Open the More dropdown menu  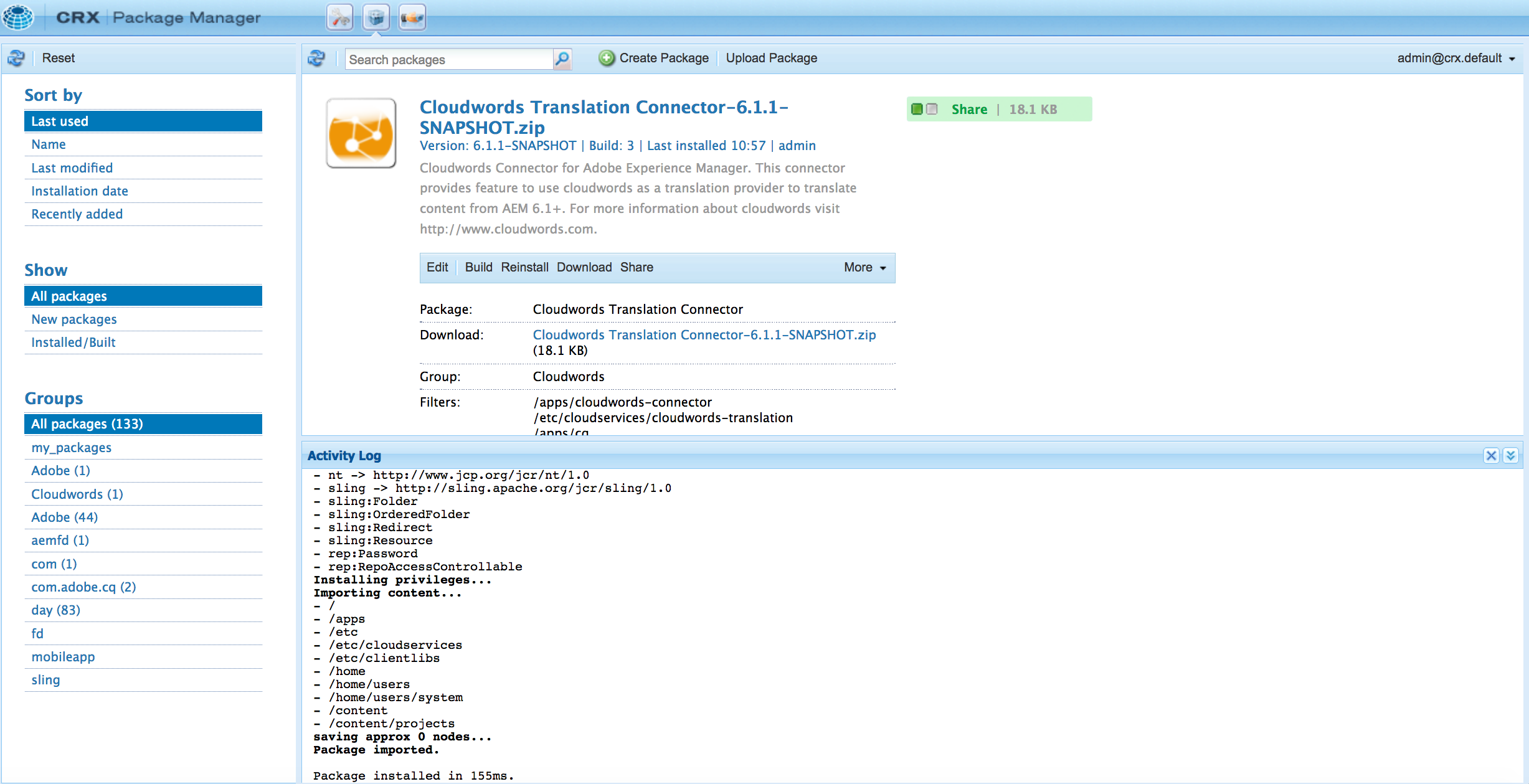click(x=864, y=267)
